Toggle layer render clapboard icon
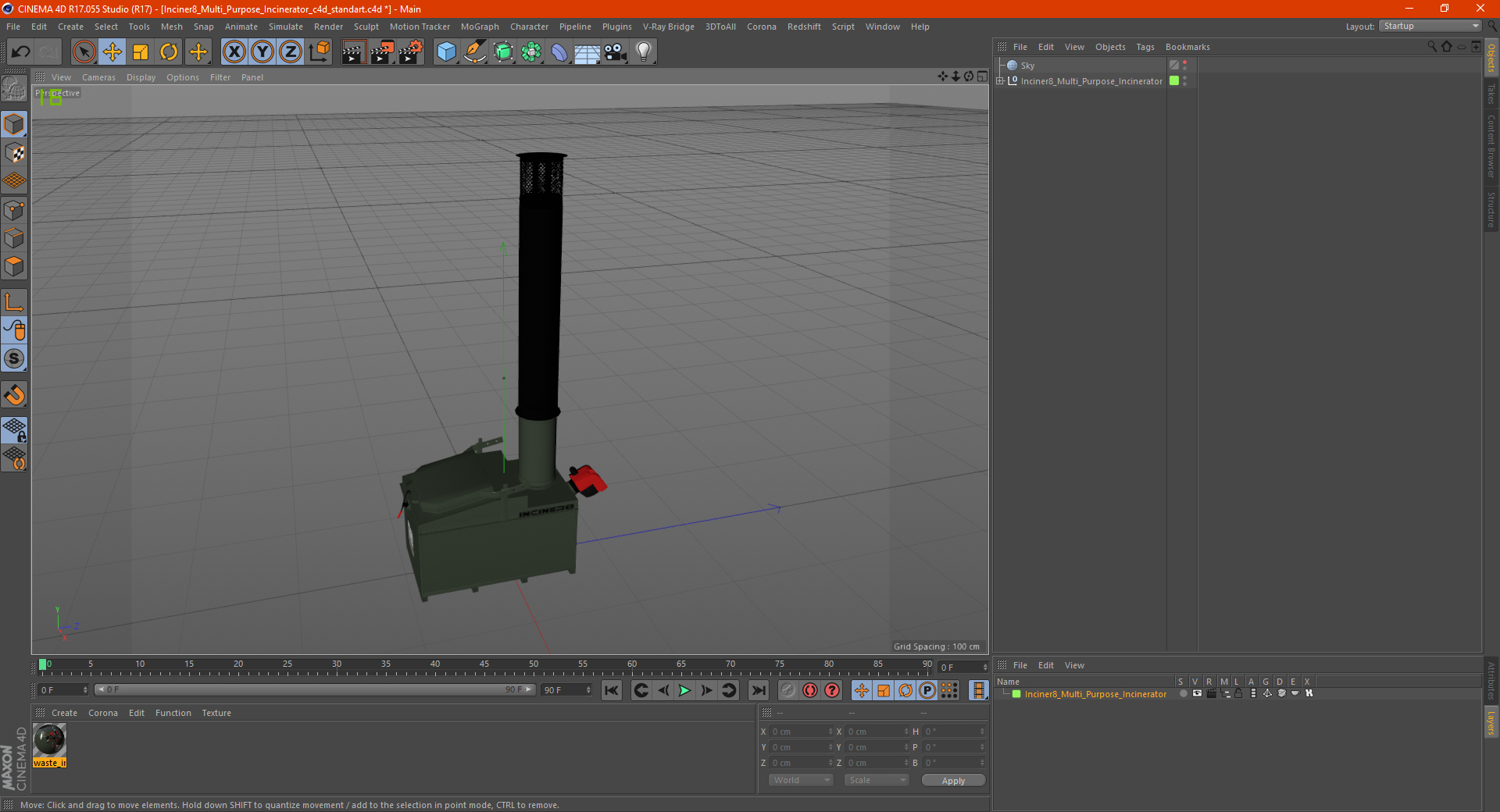Image resolution: width=1500 pixels, height=812 pixels. click(x=1211, y=693)
